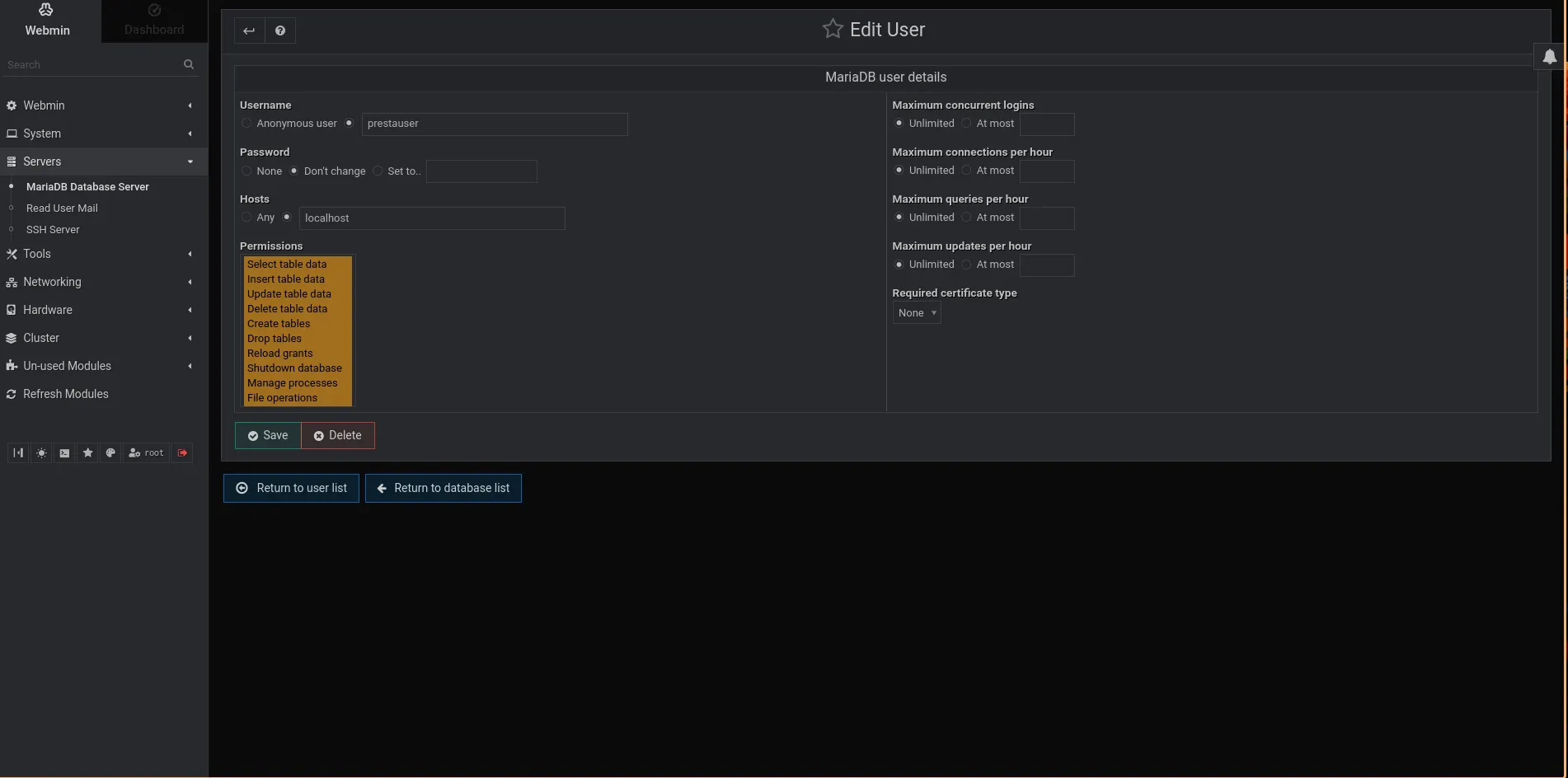
Task: Open the Required certificate type dropdown
Action: (x=917, y=313)
